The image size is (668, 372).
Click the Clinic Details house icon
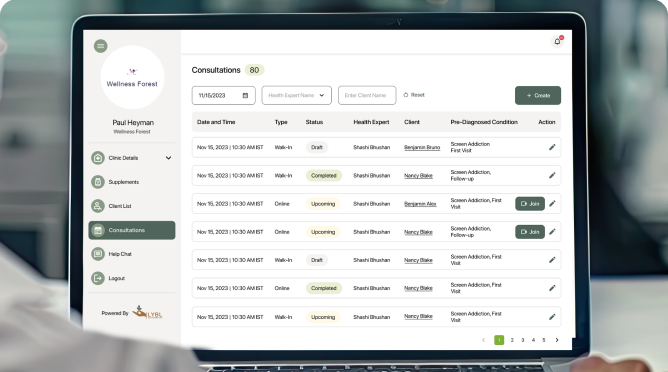(x=98, y=158)
